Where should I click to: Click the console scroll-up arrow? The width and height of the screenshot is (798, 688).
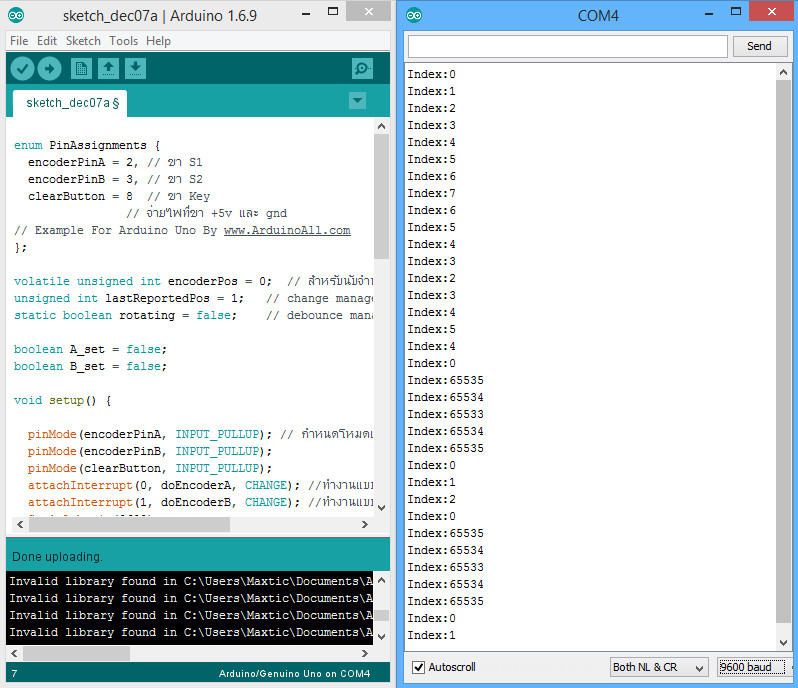(x=382, y=580)
